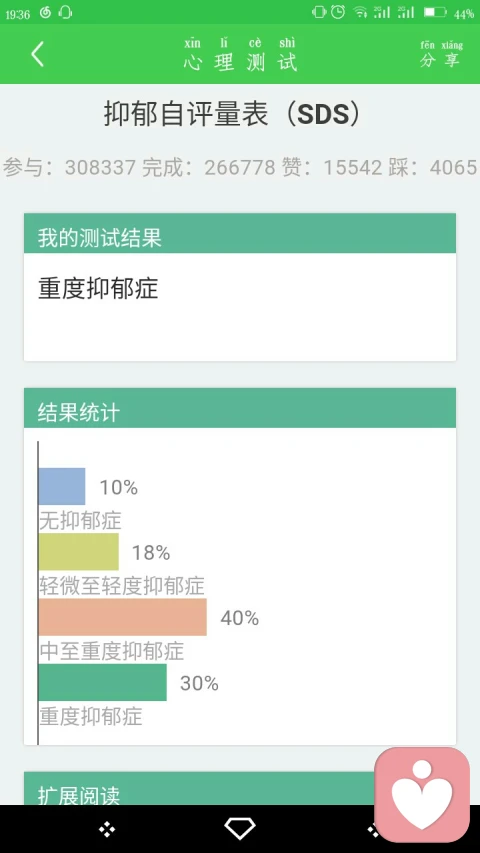Click the orange 40% bar
Screen dimensions: 480x853
click(123, 617)
